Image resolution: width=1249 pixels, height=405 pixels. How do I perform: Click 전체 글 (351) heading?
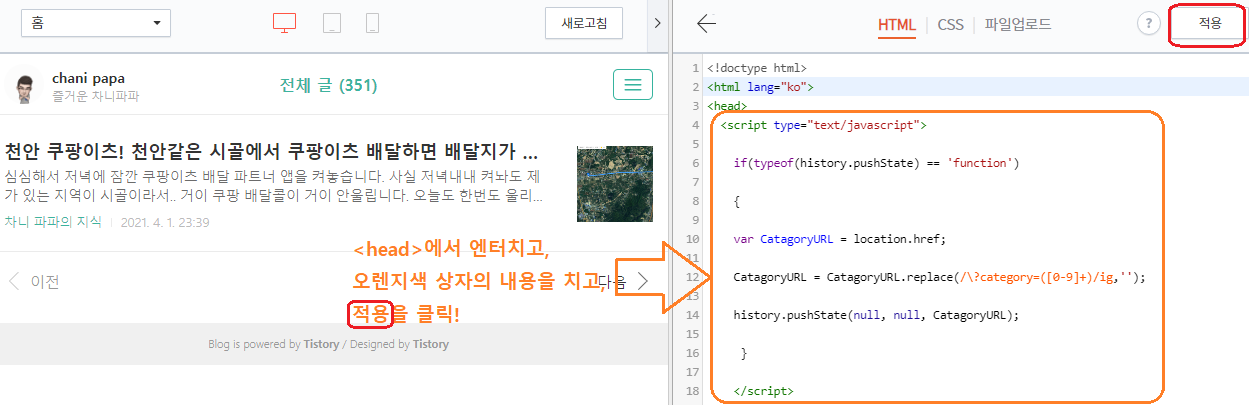tap(328, 85)
